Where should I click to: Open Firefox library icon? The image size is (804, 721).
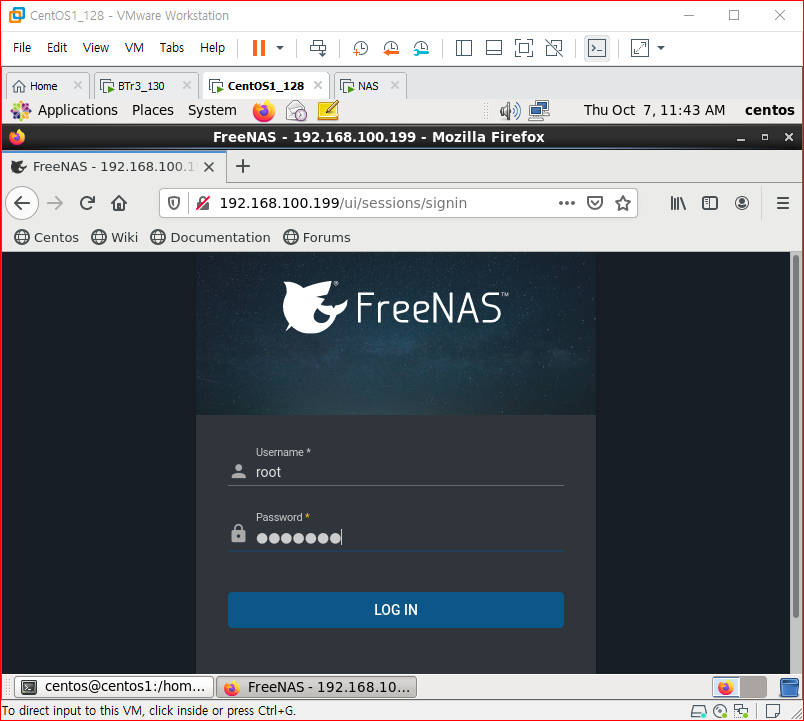(x=678, y=204)
